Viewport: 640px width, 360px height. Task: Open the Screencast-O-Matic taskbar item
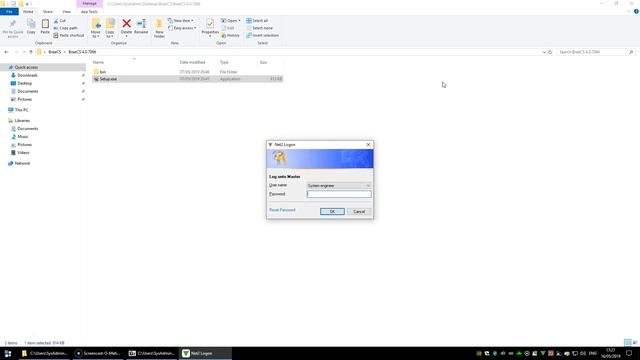[98, 353]
